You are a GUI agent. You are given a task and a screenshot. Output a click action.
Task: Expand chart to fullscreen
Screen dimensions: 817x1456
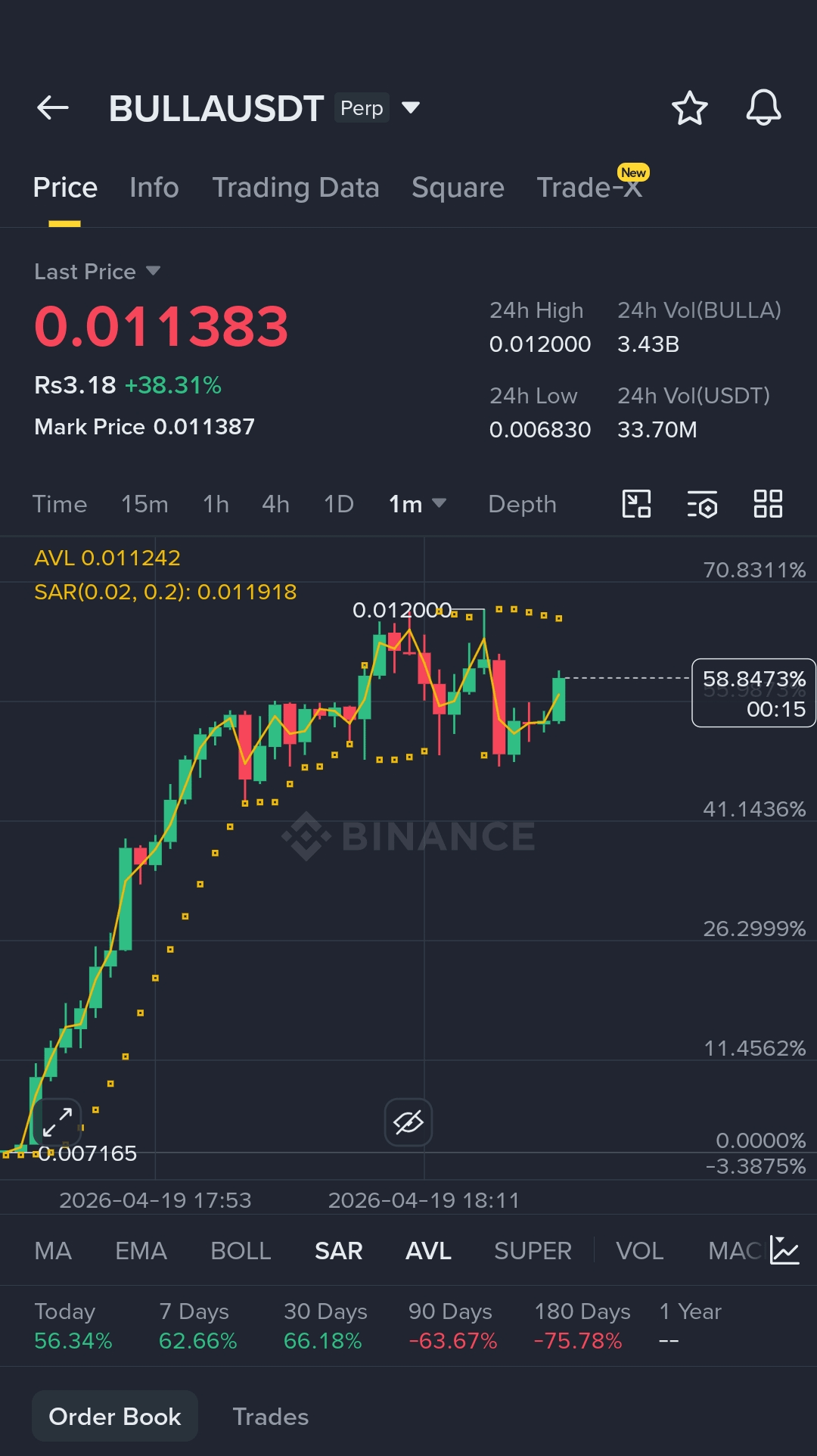tap(57, 1122)
